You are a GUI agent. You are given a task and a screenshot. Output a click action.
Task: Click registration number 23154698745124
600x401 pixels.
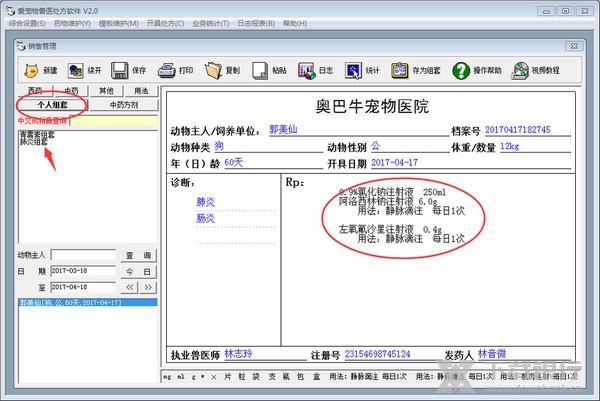pos(377,354)
